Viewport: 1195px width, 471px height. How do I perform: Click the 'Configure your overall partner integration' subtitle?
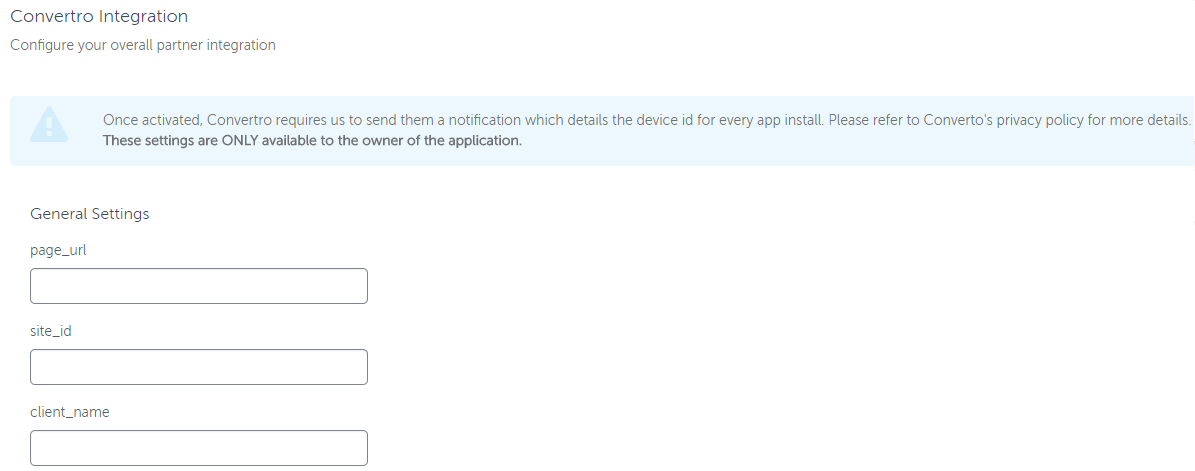(x=143, y=45)
